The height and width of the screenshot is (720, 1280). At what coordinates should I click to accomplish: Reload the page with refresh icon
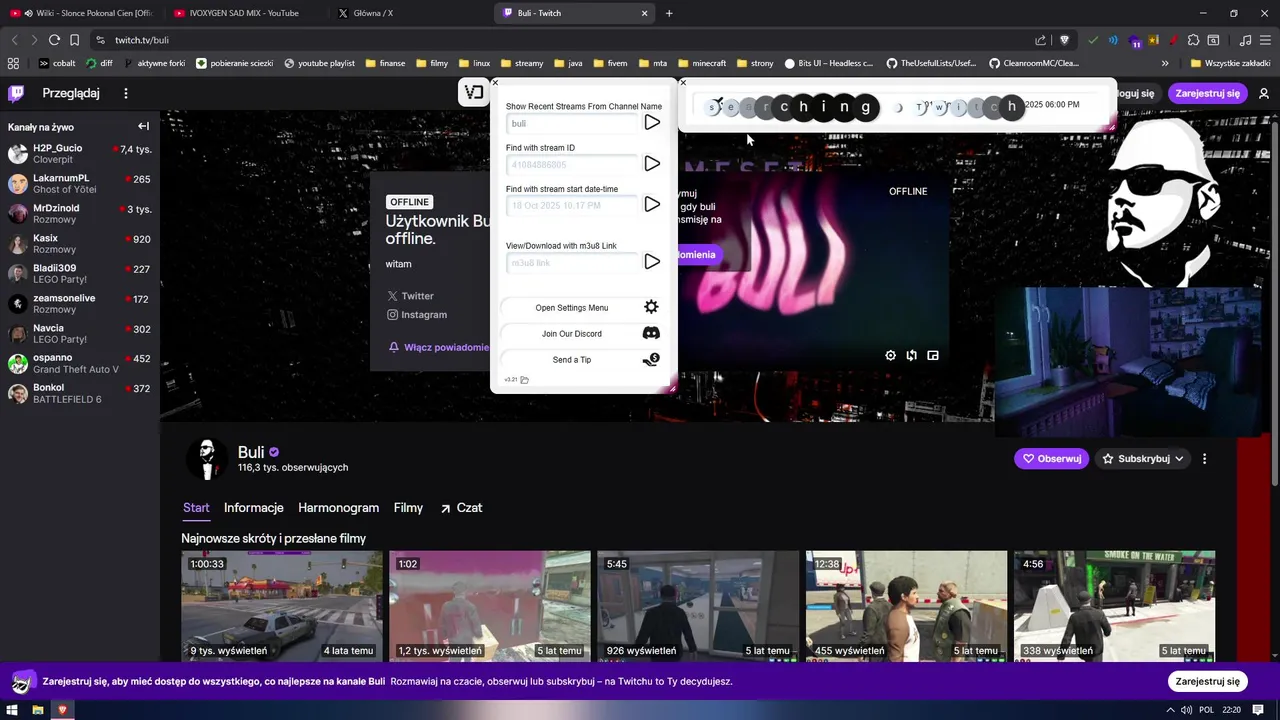point(54,40)
